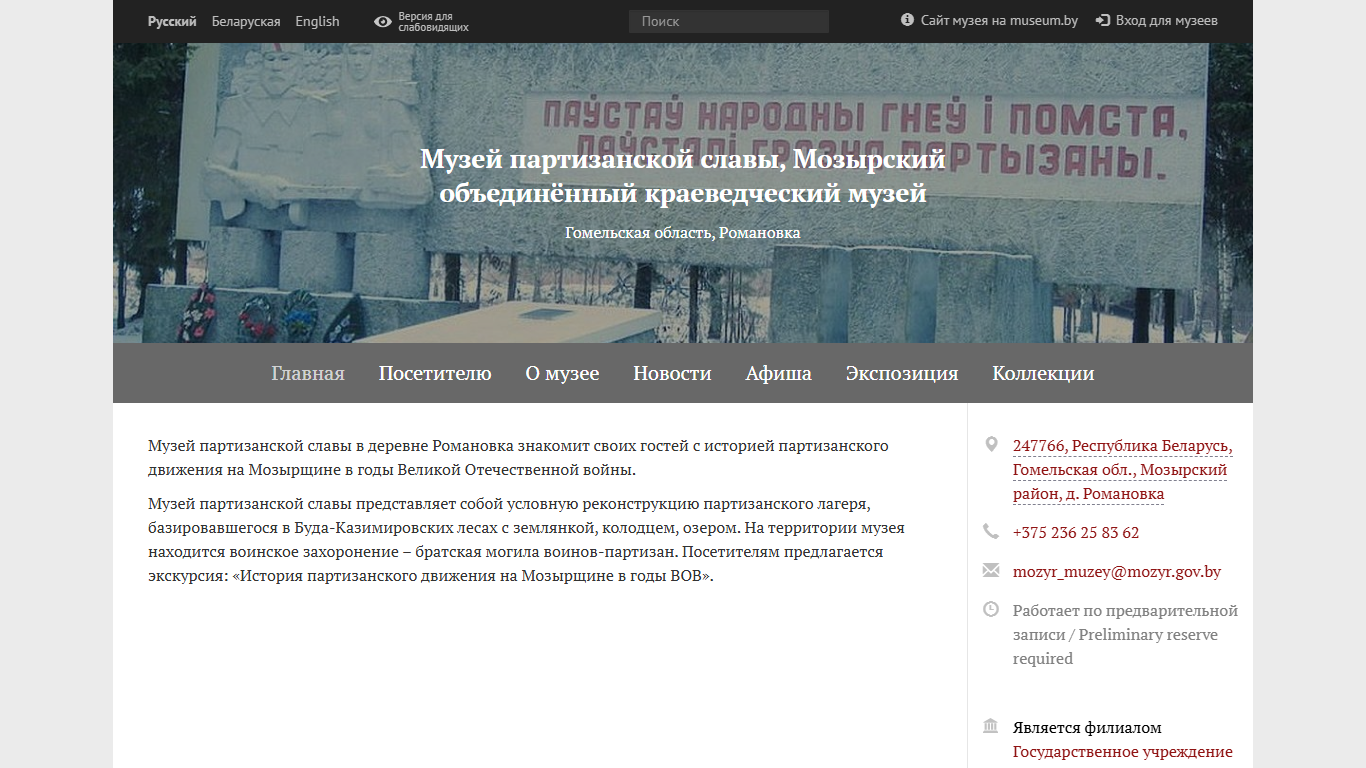Switch language to Русский
The image size is (1366, 768).
coord(172,21)
